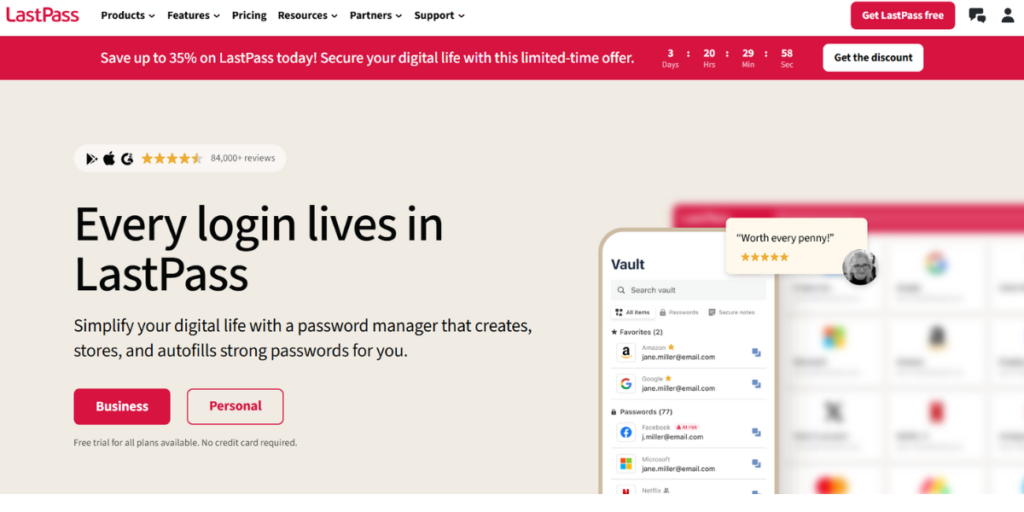This screenshot has height=512, width=1024.
Task: Click the Microsoft logo in the vault
Action: pos(626,464)
